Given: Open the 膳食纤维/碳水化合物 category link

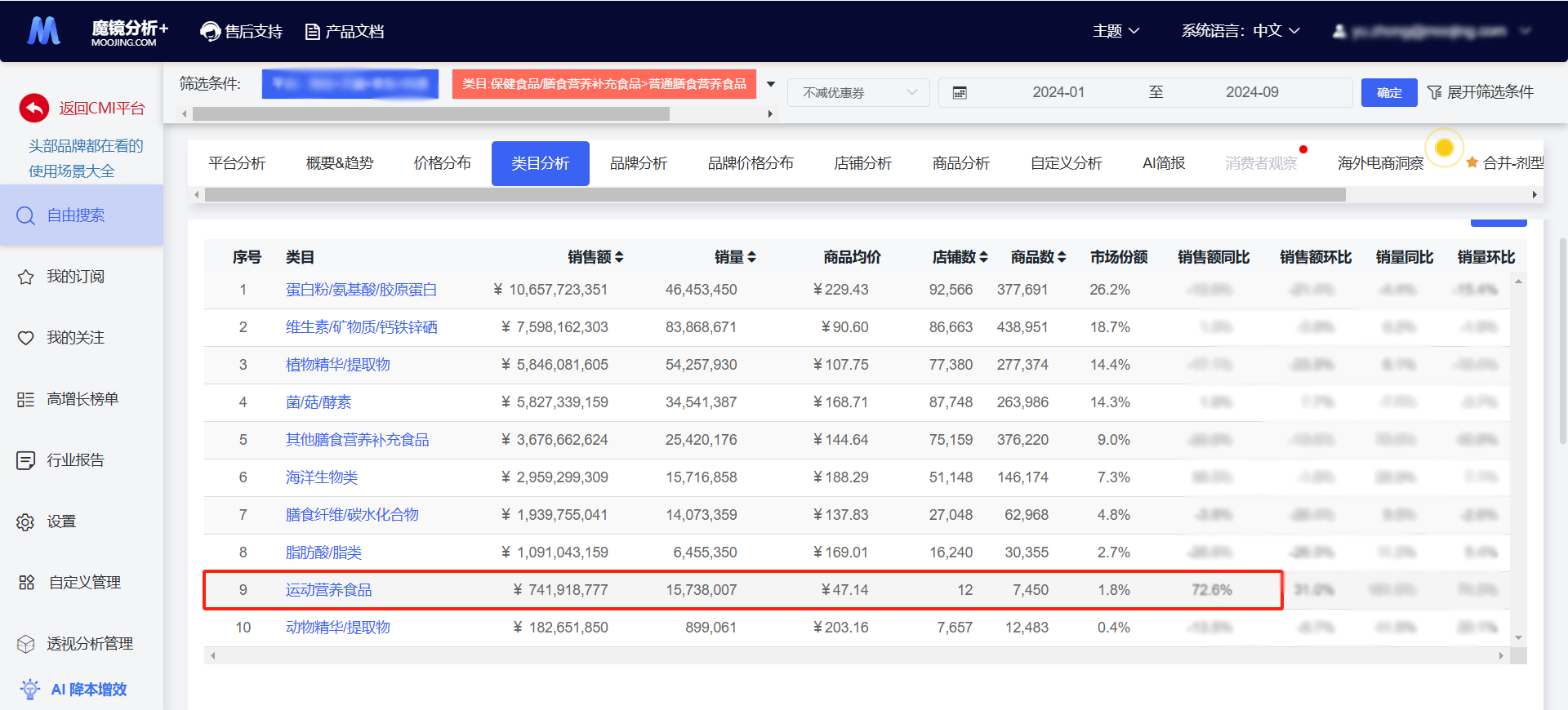Looking at the screenshot, I should point(352,515).
